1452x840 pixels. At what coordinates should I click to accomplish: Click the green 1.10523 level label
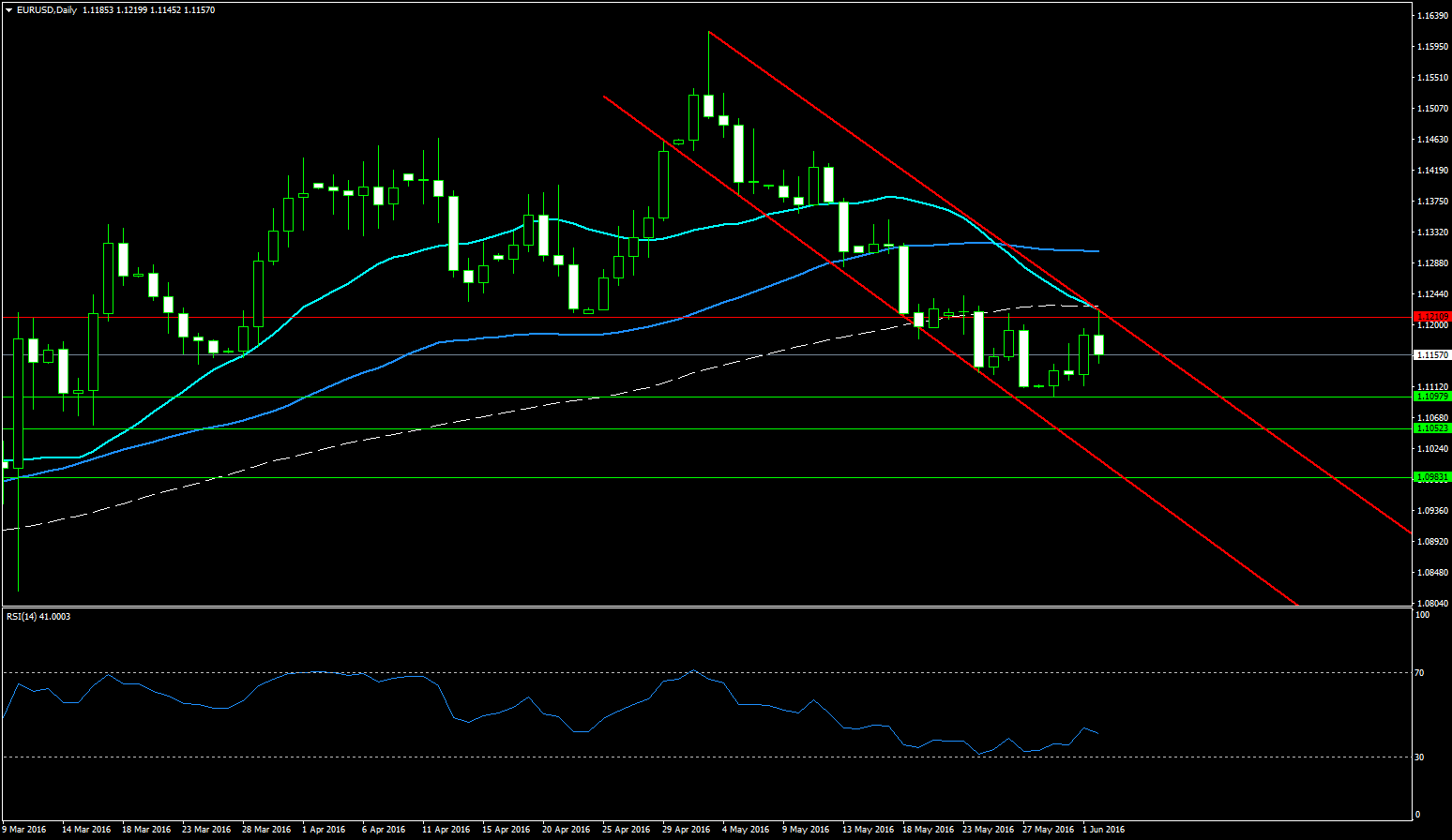(x=1432, y=428)
